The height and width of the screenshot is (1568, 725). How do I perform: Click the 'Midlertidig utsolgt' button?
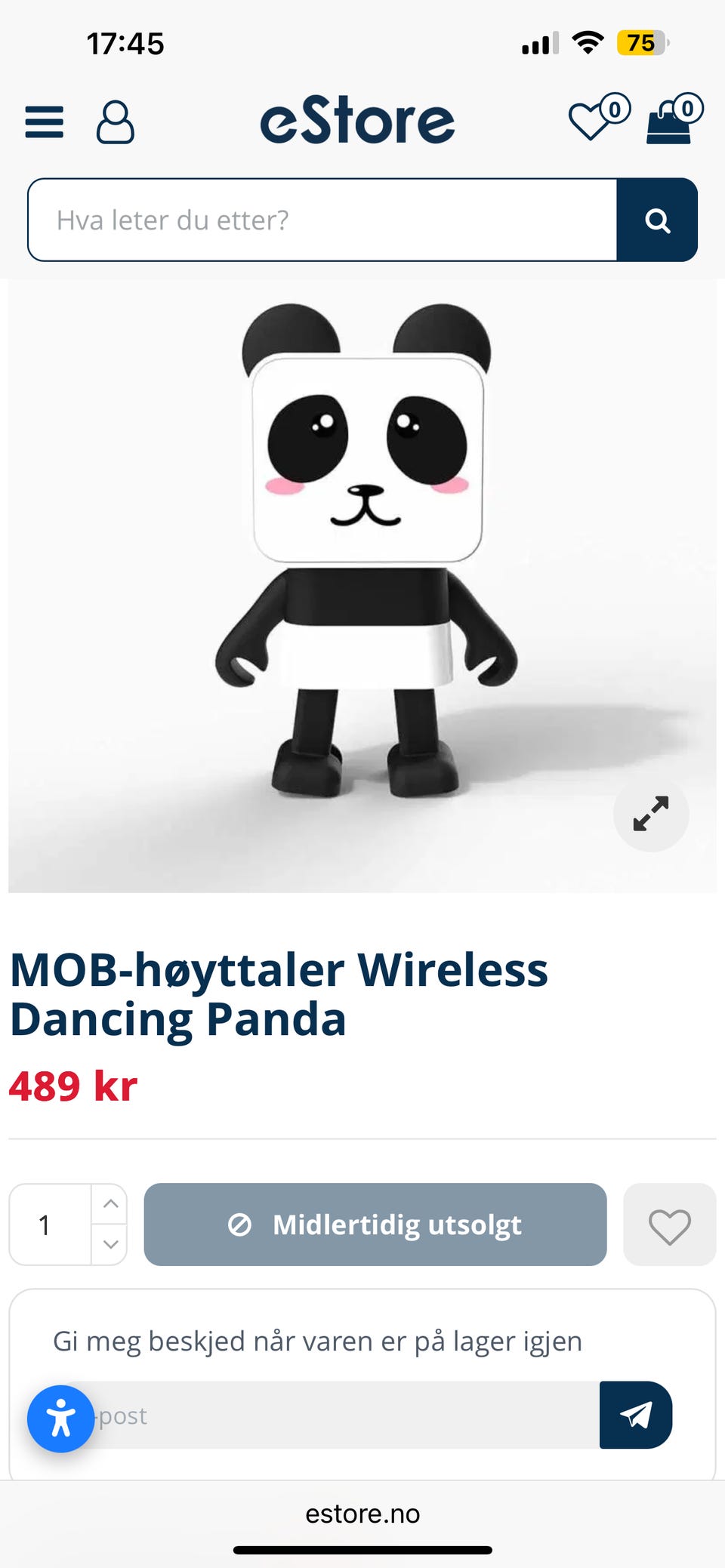[x=375, y=1225]
